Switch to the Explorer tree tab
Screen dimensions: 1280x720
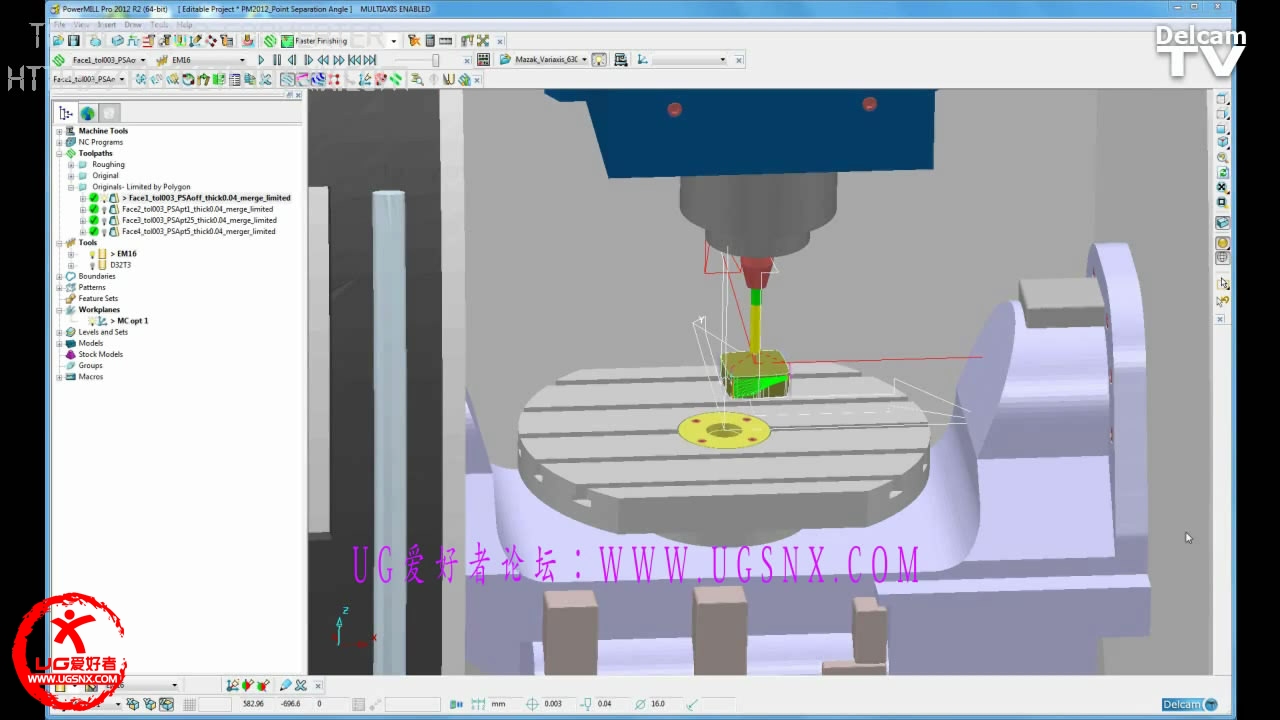point(66,113)
